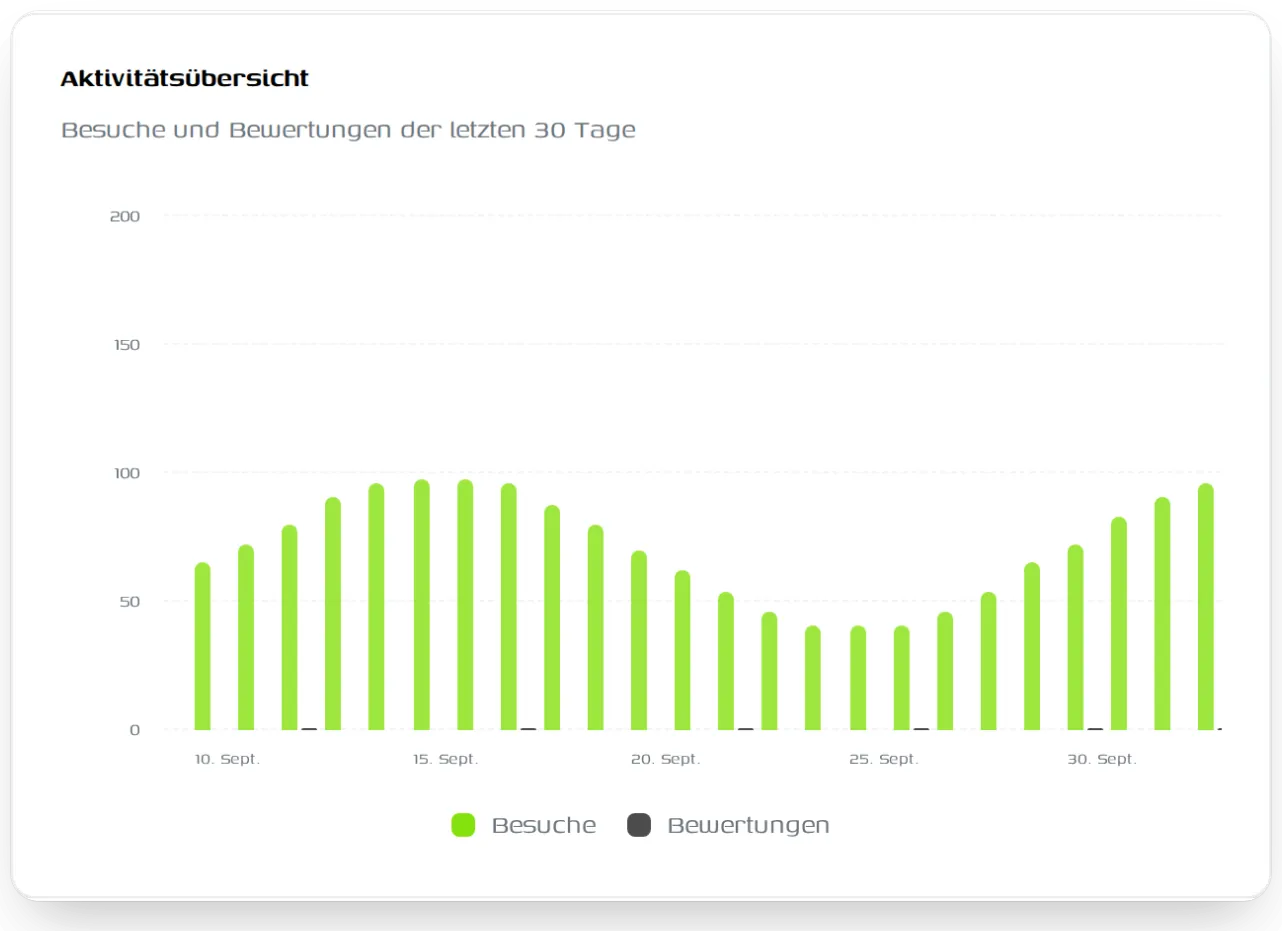Image resolution: width=1282 pixels, height=931 pixels.
Task: Select the Besuche bar for 25. Sept.
Action: tap(858, 678)
